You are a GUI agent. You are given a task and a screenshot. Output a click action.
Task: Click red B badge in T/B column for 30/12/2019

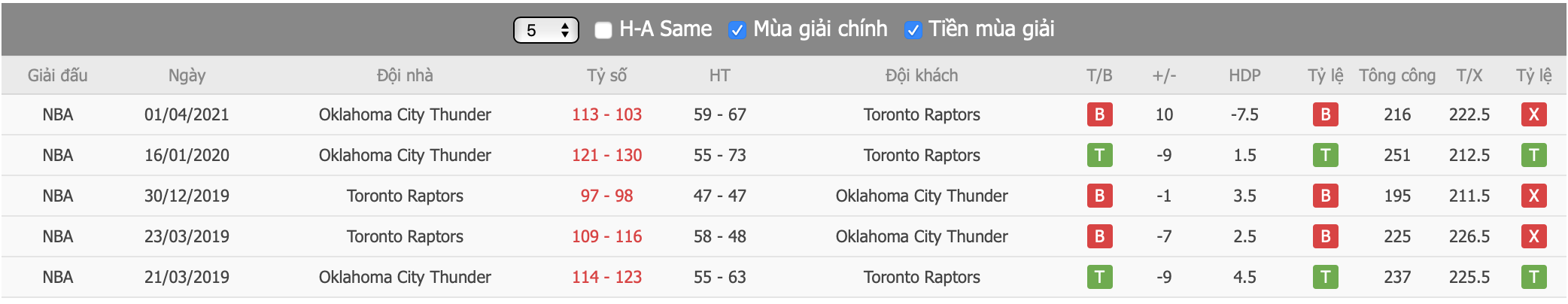pos(1099,196)
